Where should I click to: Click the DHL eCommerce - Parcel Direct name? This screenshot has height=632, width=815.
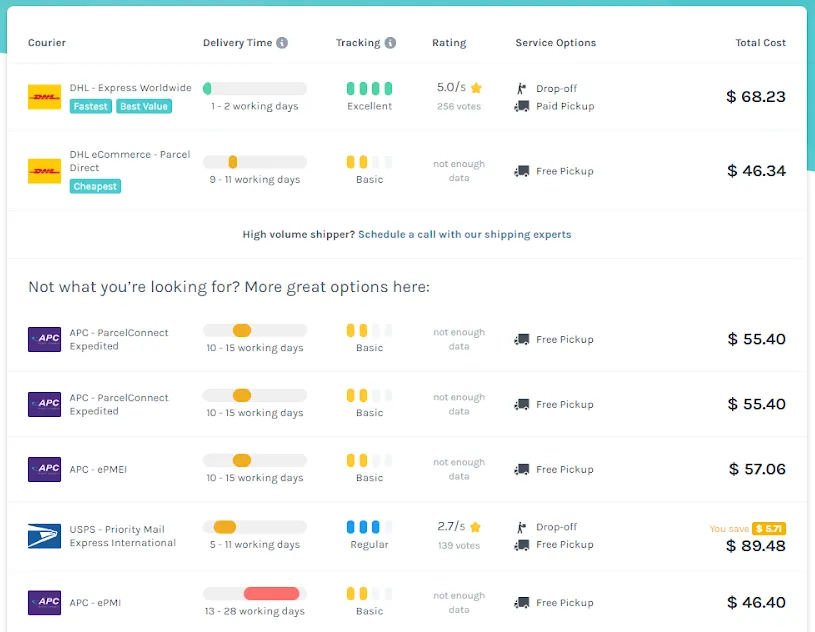pyautogui.click(x=130, y=161)
